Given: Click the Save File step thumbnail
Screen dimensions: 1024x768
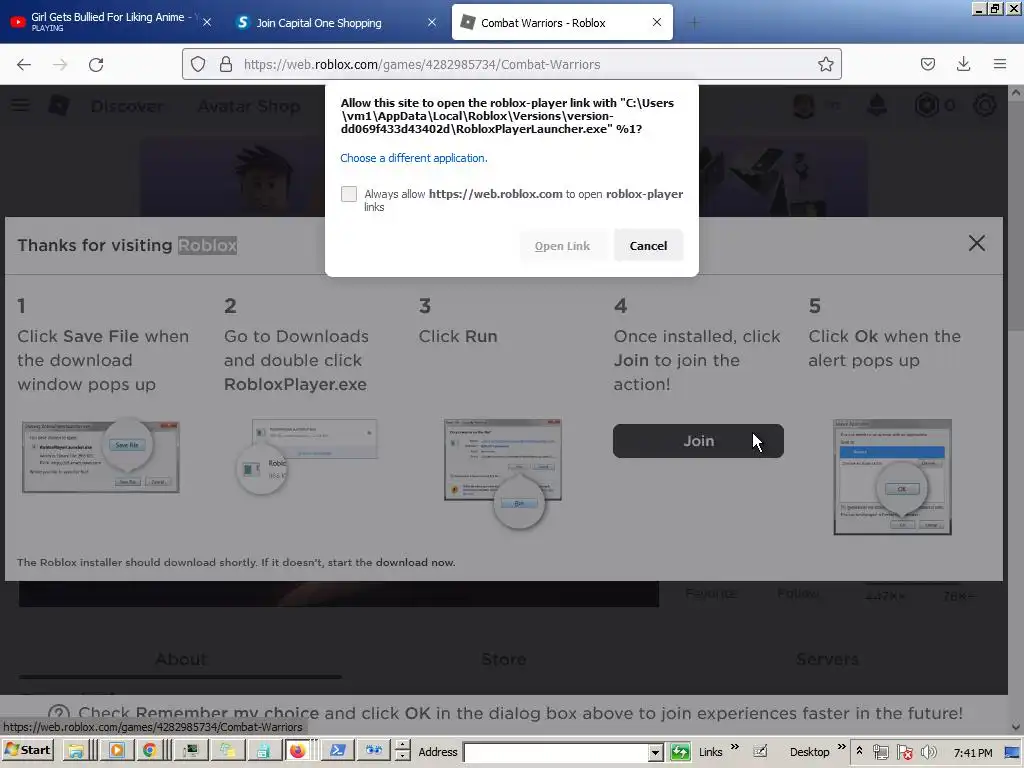Looking at the screenshot, I should click(x=101, y=457).
